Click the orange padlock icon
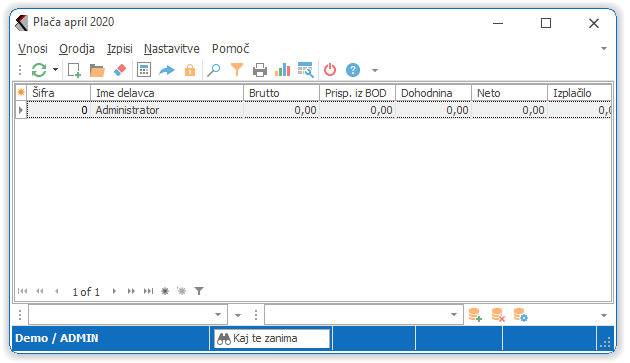 click(x=190, y=70)
